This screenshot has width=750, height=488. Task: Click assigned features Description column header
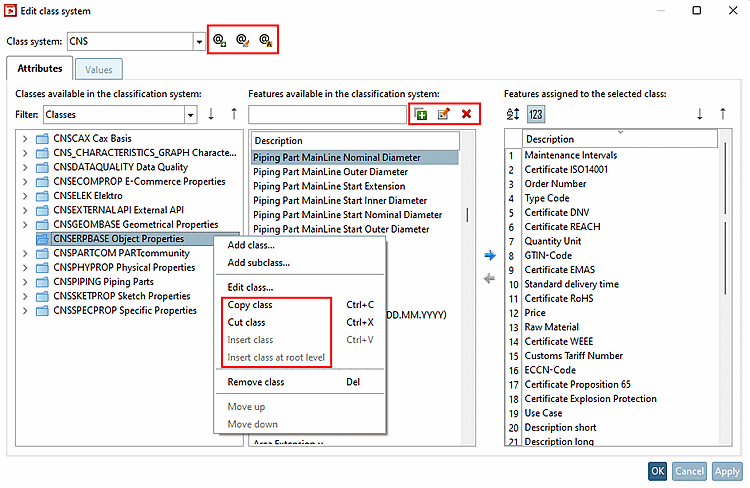point(620,139)
